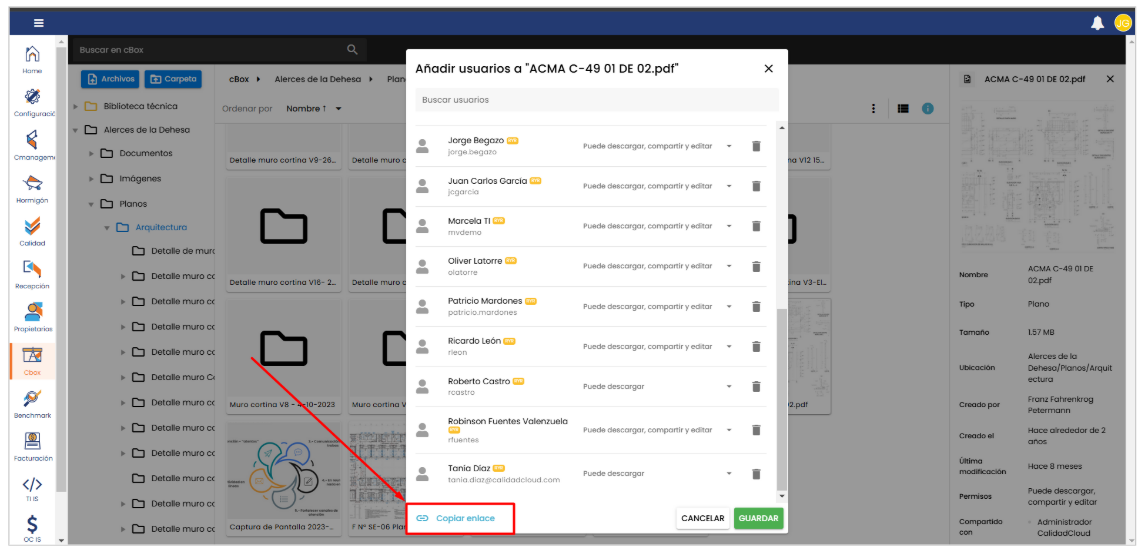Delete user Jorge Begazo from list
The height and width of the screenshot is (553, 1143).
pos(756,146)
